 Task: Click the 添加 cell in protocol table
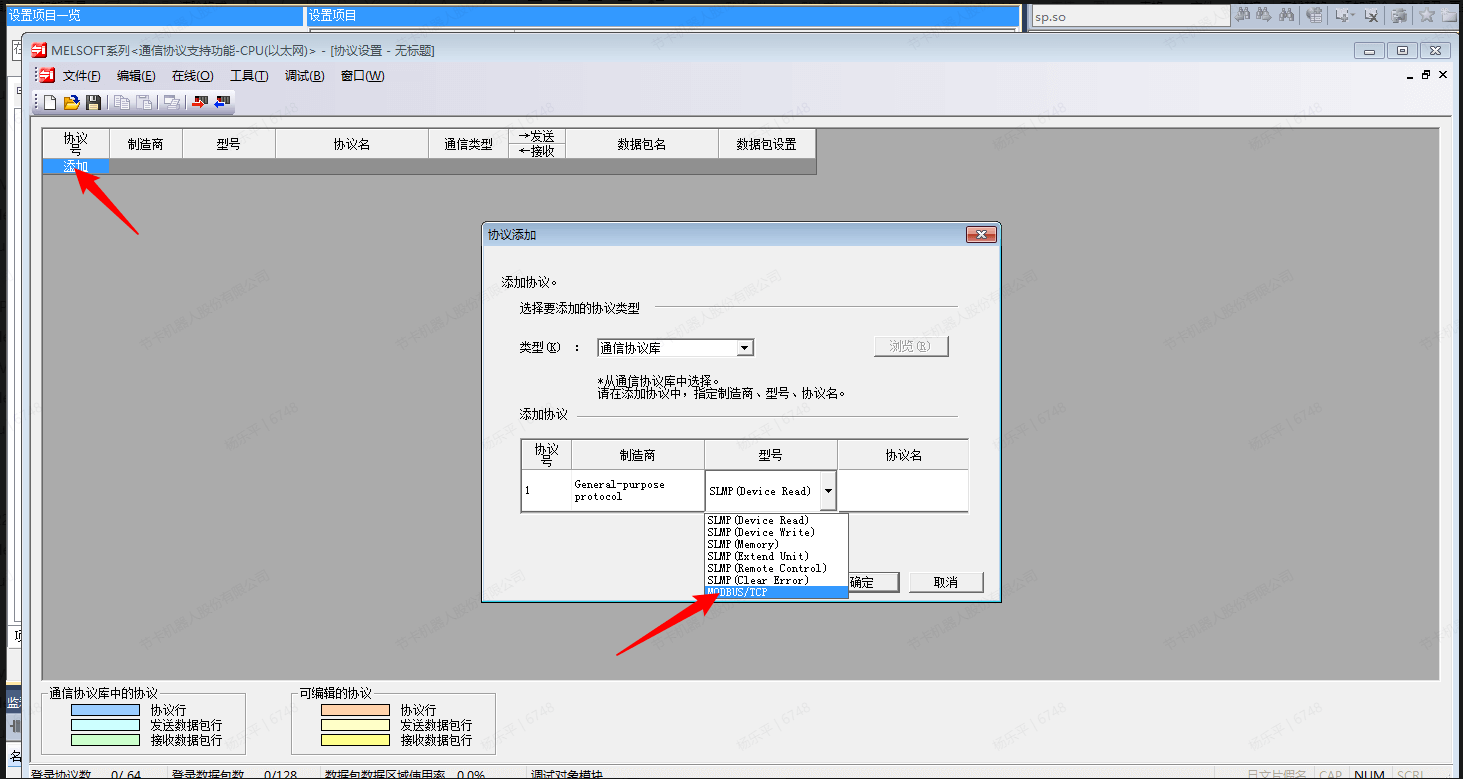pos(76,167)
